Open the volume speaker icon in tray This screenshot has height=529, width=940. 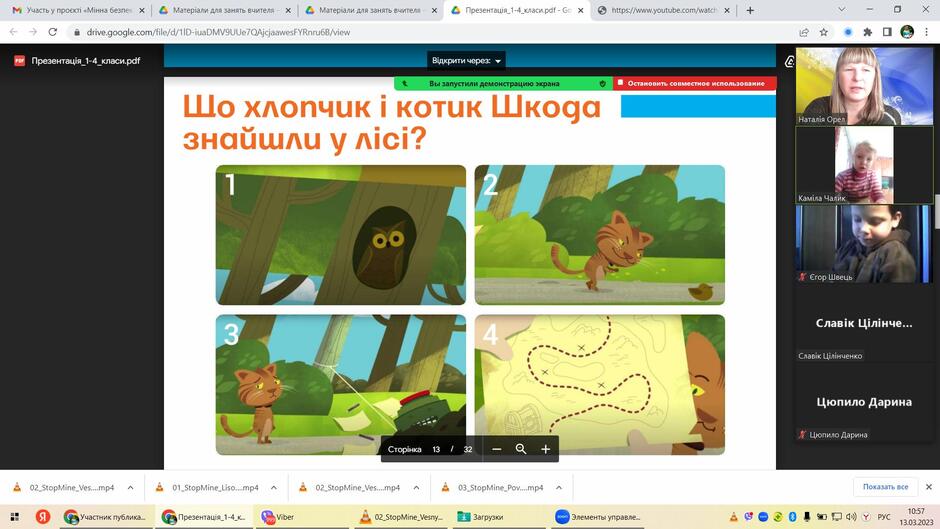(851, 516)
